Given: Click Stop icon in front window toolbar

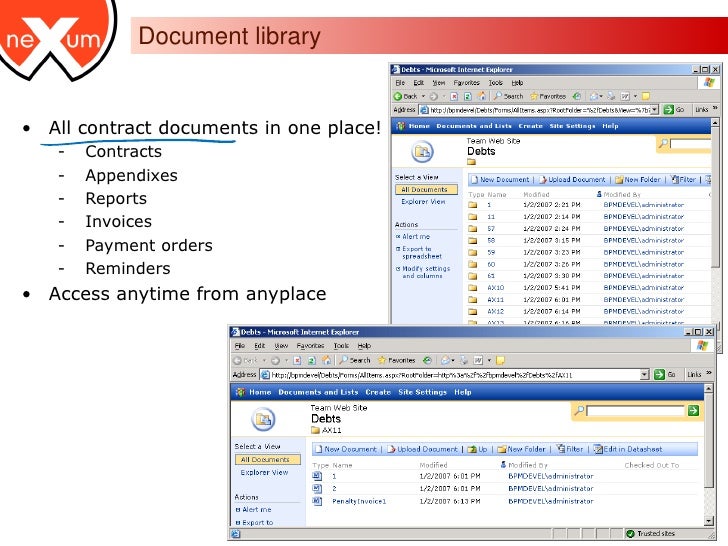Looking at the screenshot, I should (297, 360).
